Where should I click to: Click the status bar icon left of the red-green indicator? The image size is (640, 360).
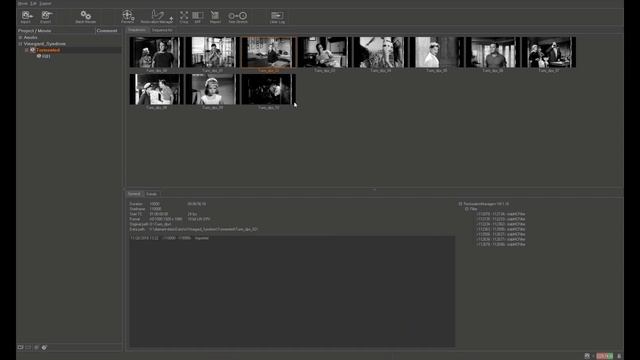coord(587,356)
